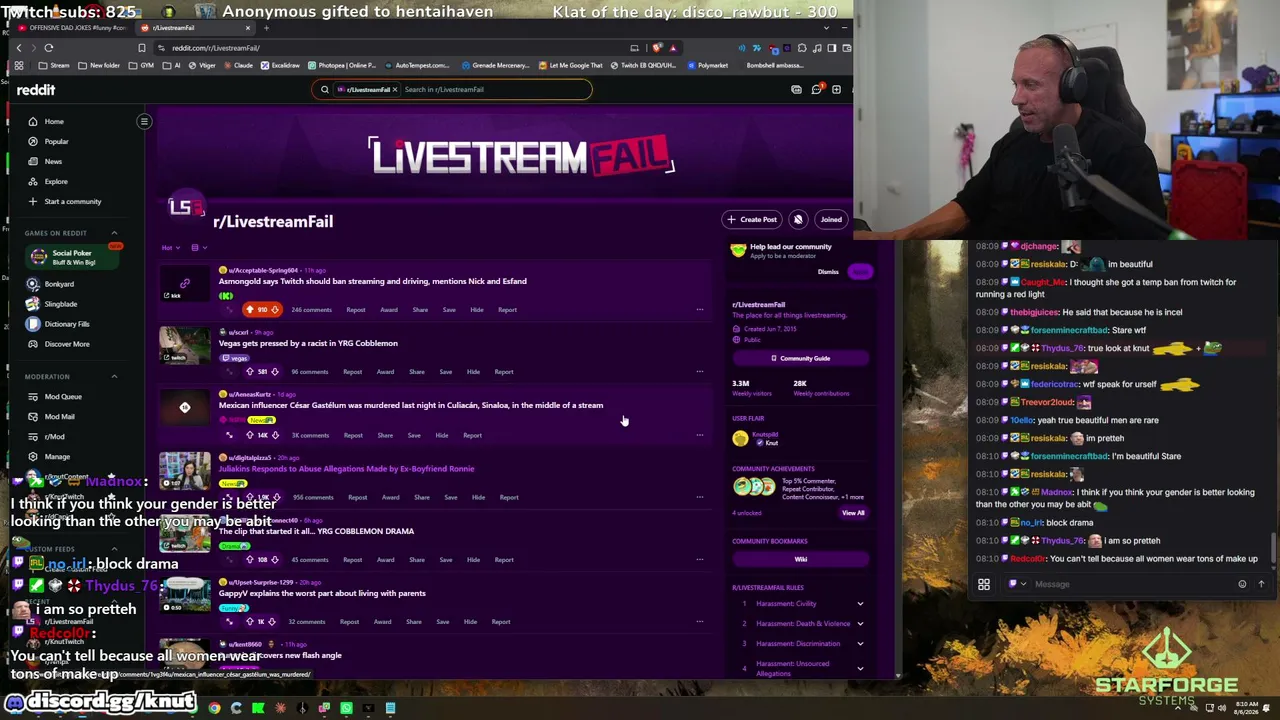Click the system volume icon in taskbar
This screenshot has width=1280, height=720.
[x=1221, y=708]
